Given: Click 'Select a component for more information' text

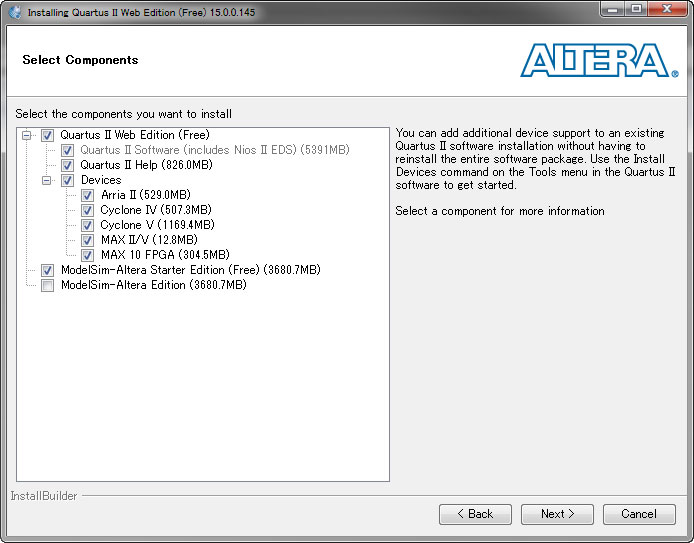Looking at the screenshot, I should [500, 211].
